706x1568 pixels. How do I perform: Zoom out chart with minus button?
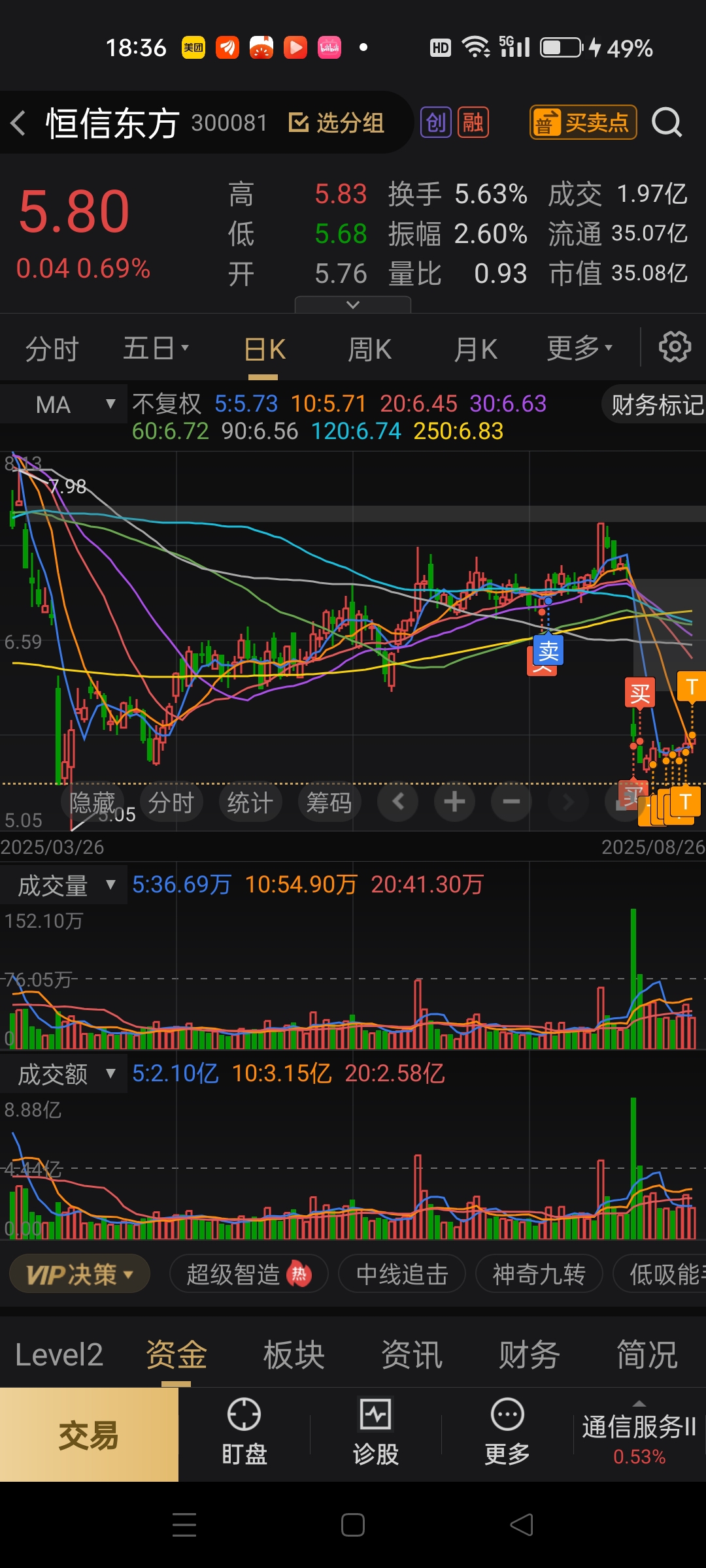(x=511, y=801)
